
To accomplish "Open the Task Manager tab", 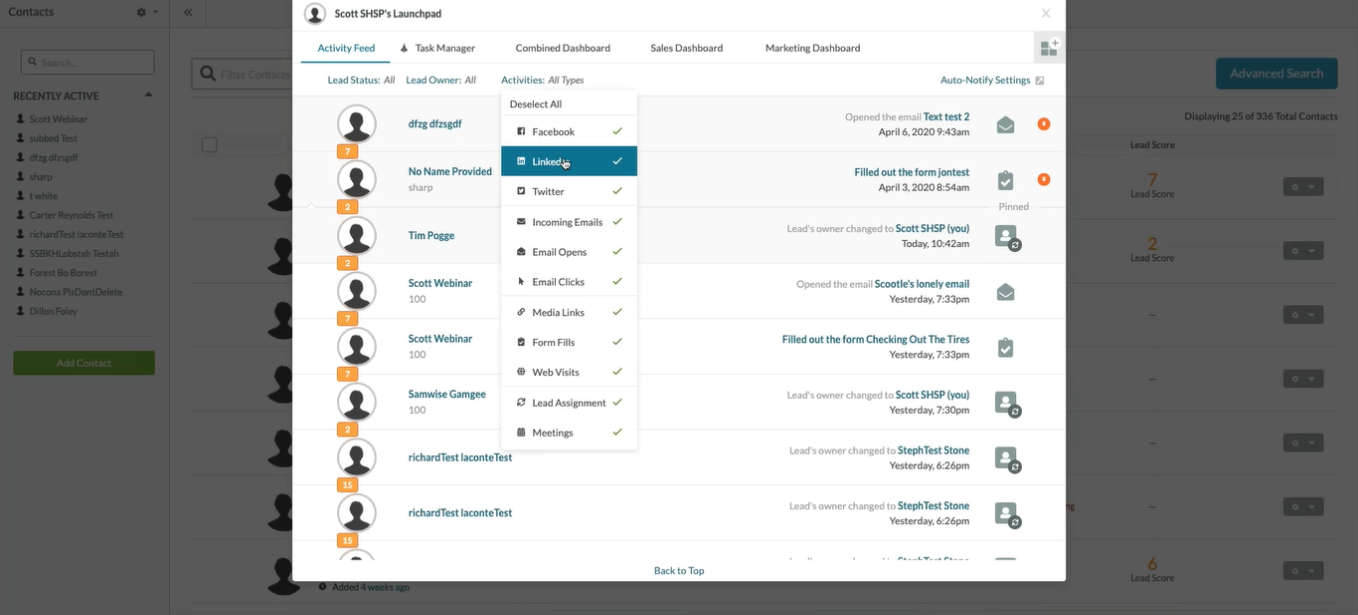I will click(444, 48).
